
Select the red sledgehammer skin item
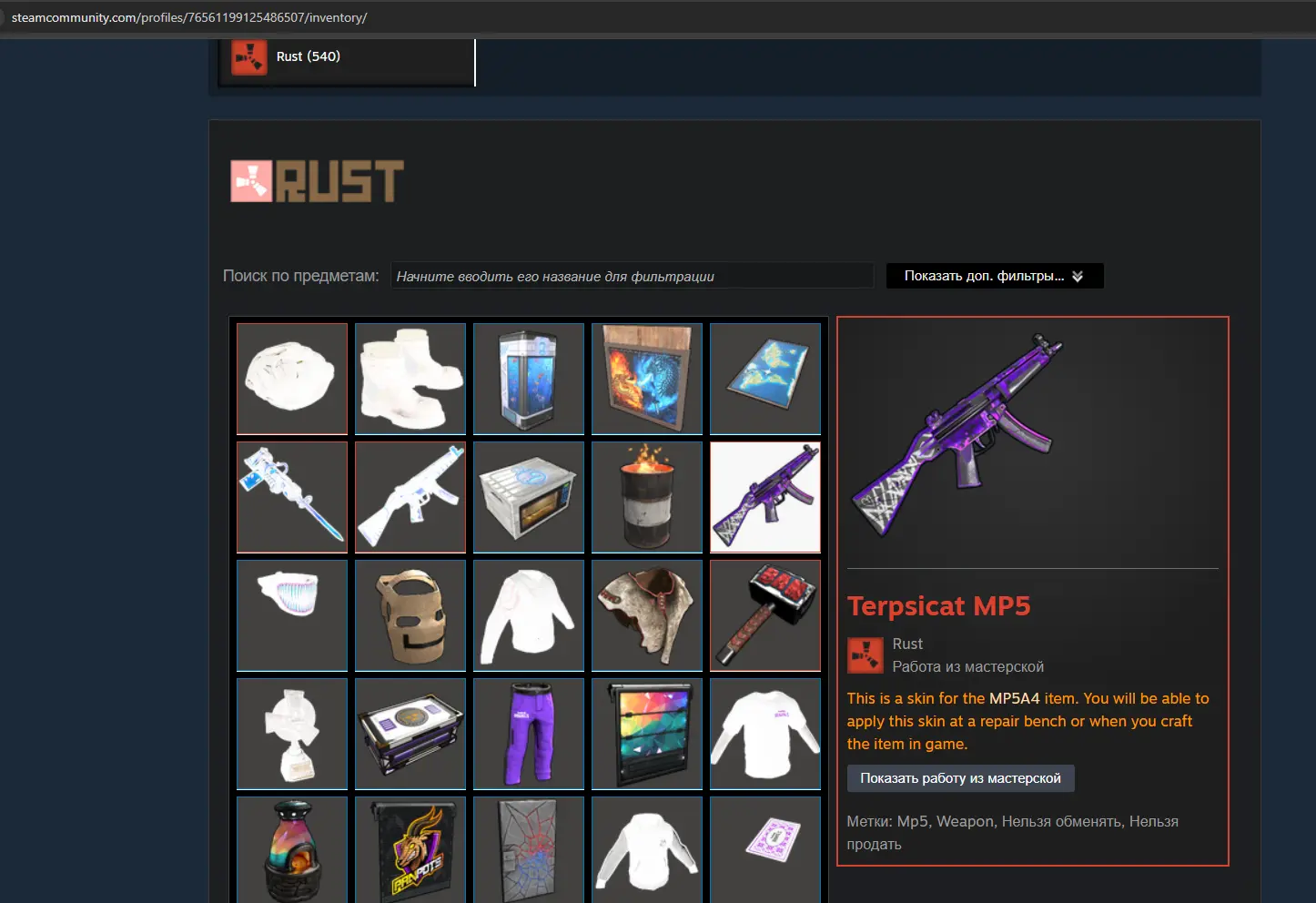click(x=765, y=615)
